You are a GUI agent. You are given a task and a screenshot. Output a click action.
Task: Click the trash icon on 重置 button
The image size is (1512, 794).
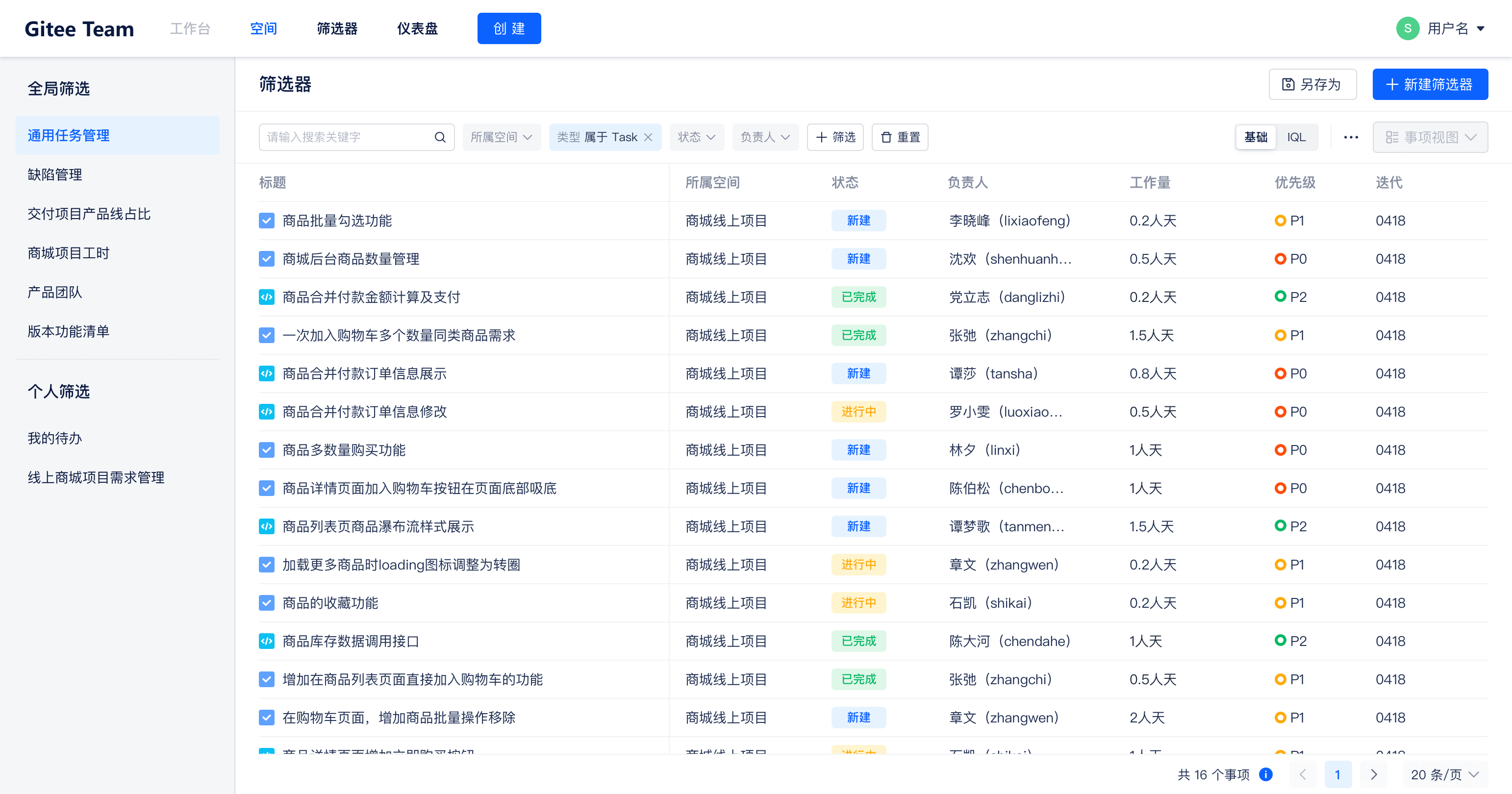coord(886,137)
